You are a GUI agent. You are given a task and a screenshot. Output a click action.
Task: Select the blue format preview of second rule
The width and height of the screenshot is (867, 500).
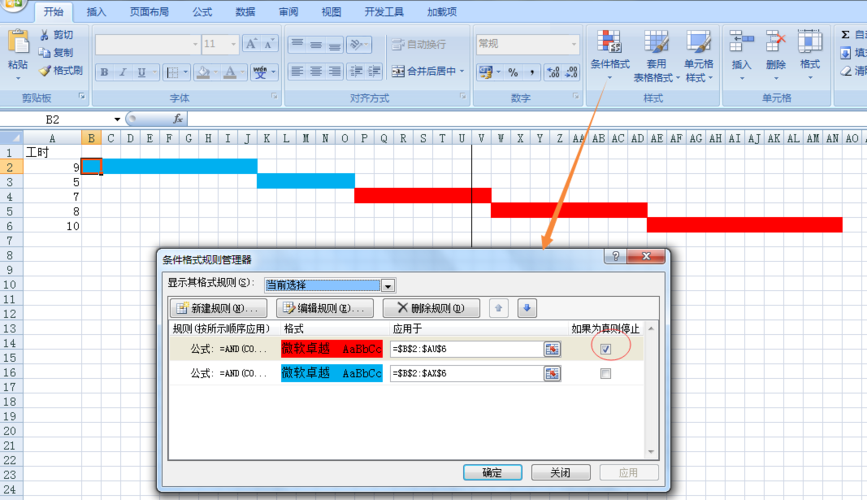[x=332, y=373]
